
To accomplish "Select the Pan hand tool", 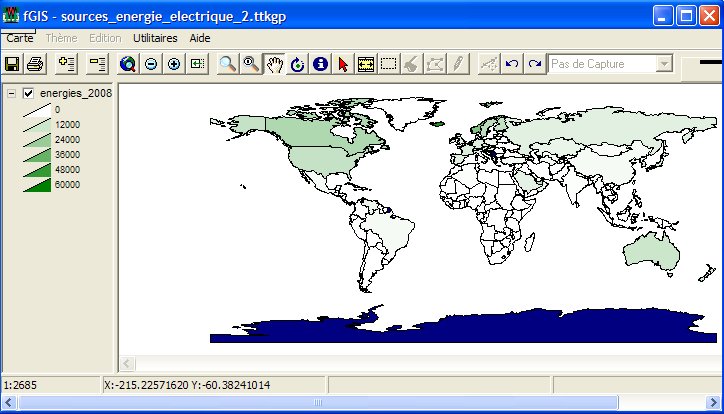I will pos(273,64).
